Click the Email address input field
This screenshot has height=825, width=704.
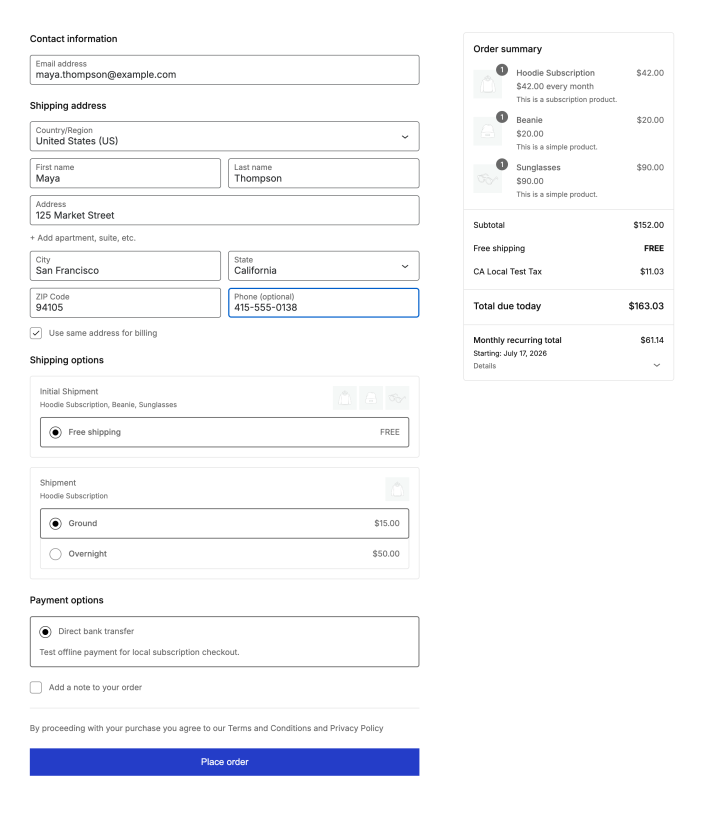pyautogui.click(x=225, y=70)
